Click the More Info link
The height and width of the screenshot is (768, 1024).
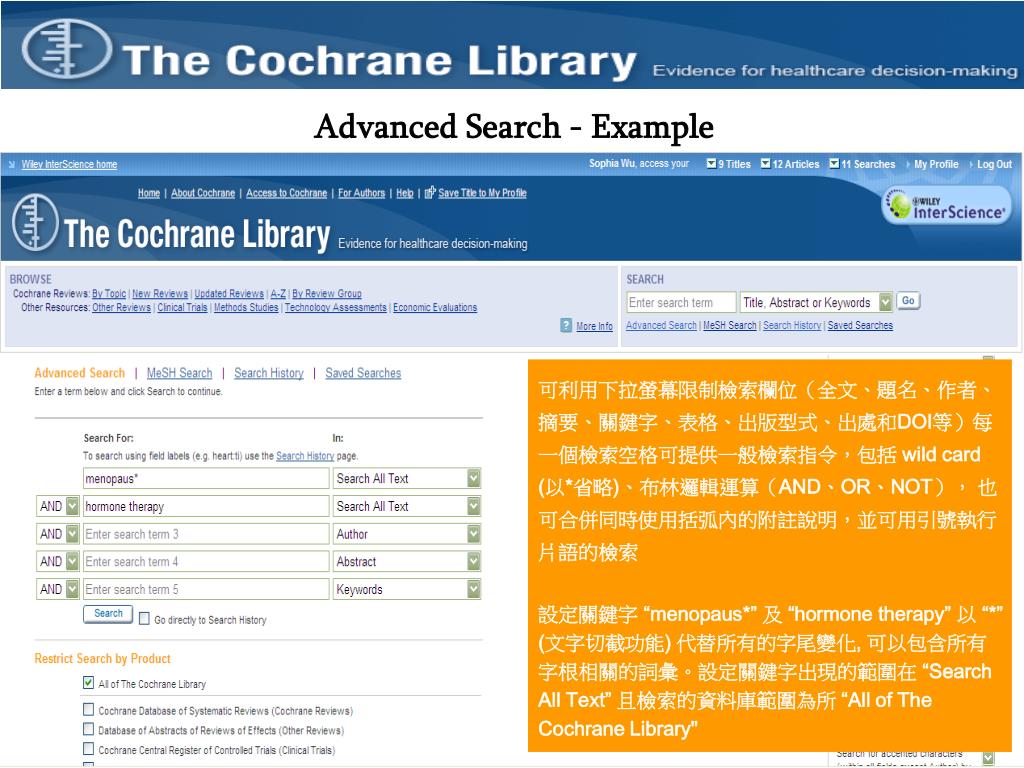pos(594,326)
